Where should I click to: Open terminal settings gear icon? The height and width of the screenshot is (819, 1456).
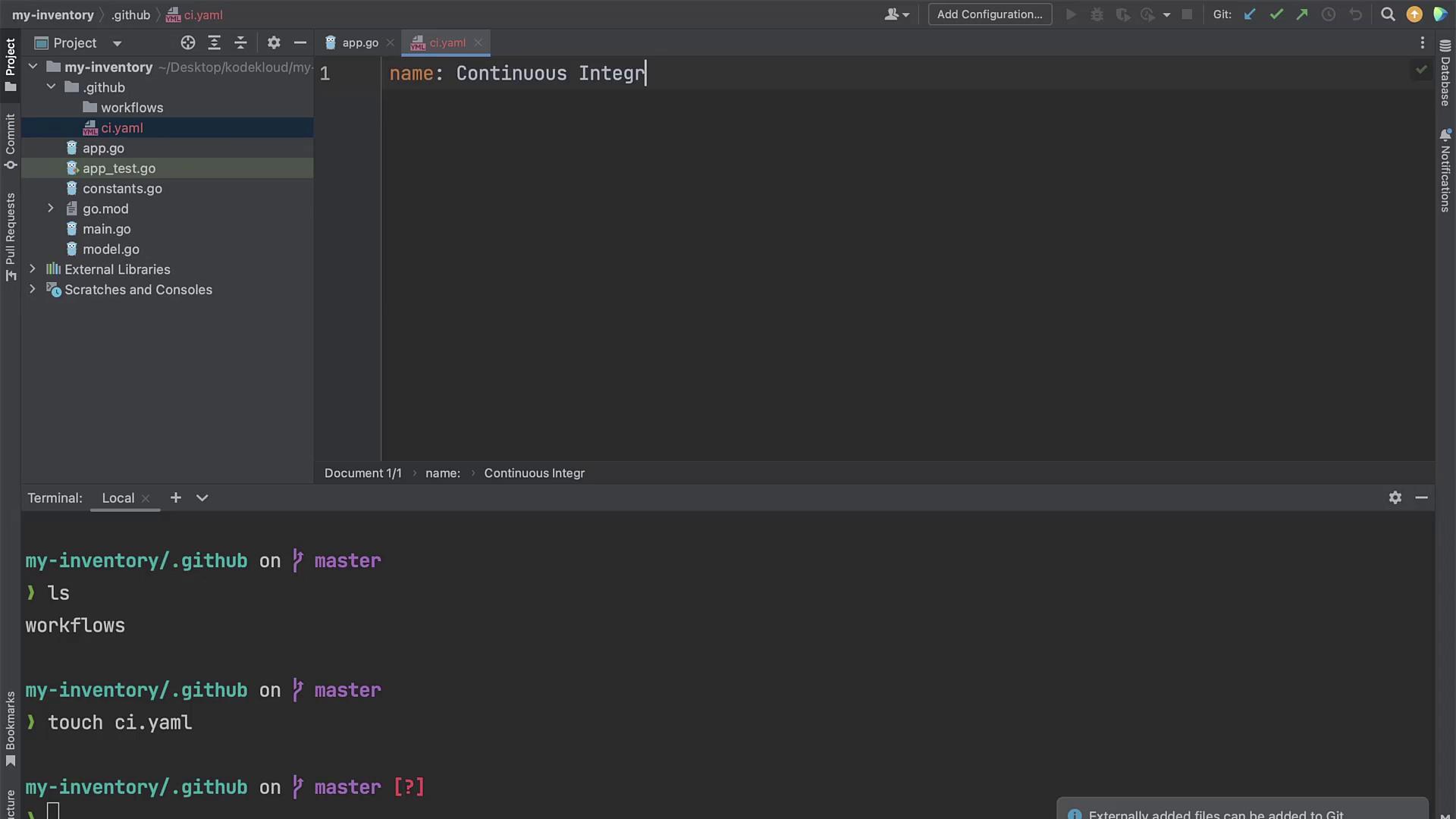coord(1395,497)
